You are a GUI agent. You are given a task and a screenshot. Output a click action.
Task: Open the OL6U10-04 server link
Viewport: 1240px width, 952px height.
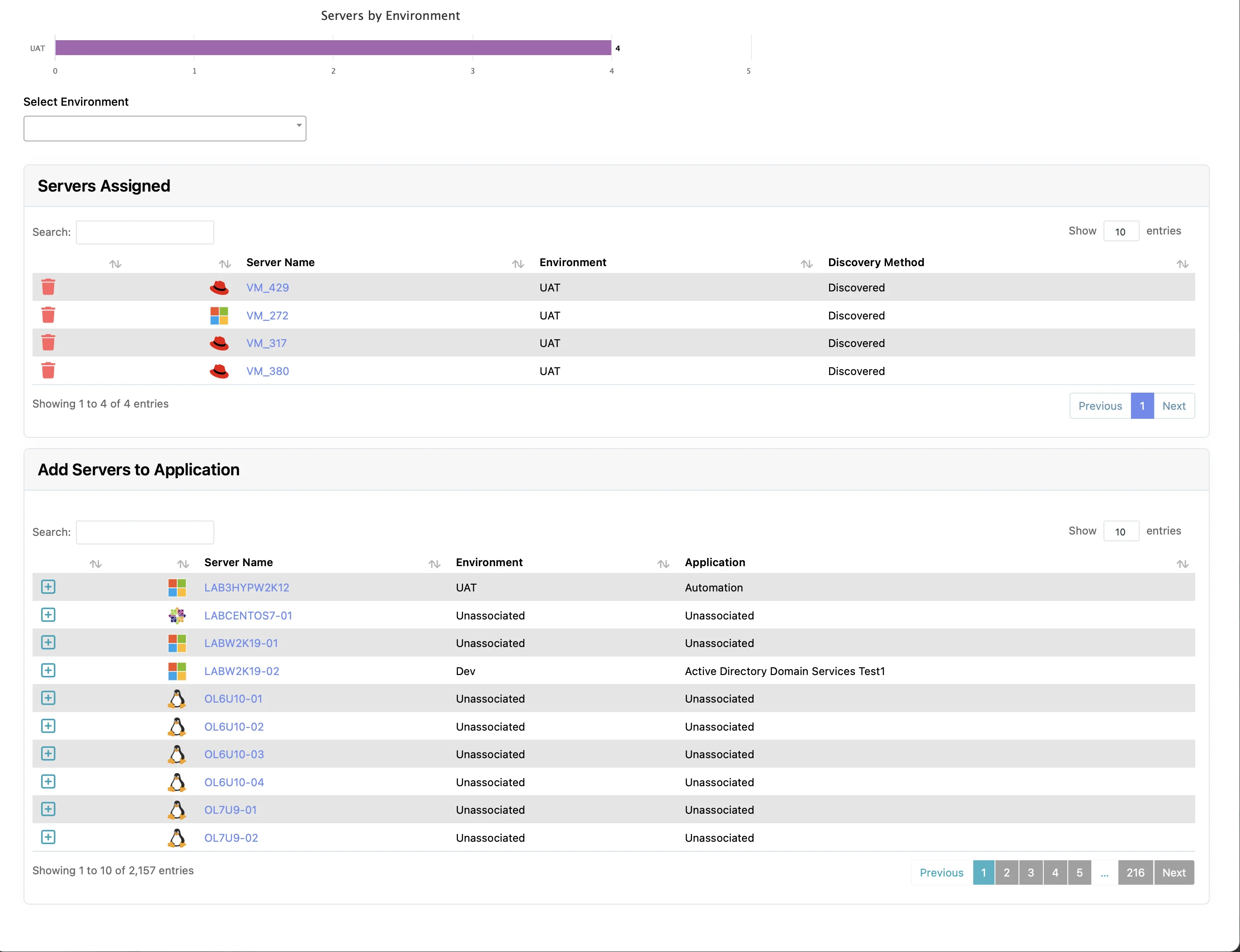[x=234, y=782]
